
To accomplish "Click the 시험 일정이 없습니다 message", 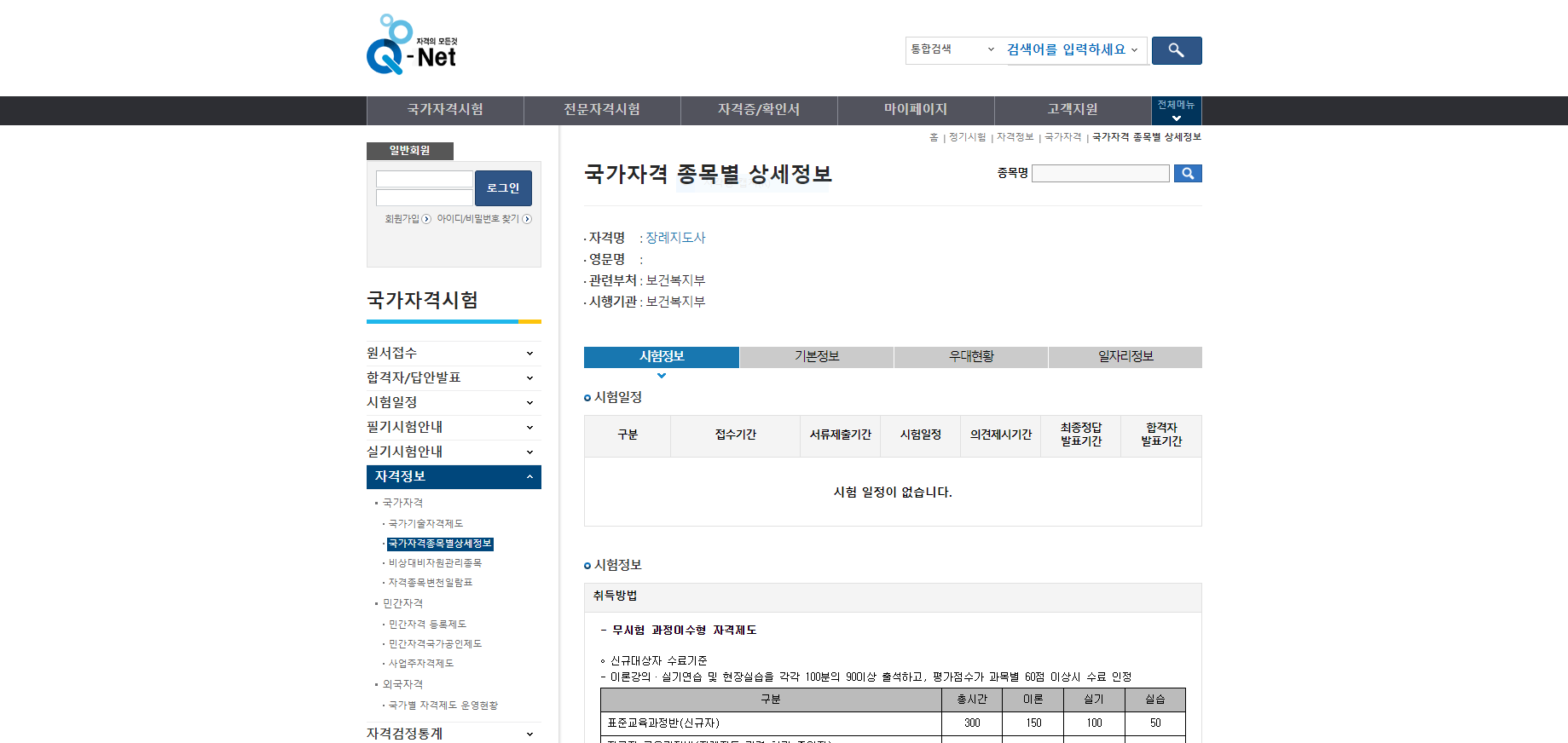I will coord(893,492).
